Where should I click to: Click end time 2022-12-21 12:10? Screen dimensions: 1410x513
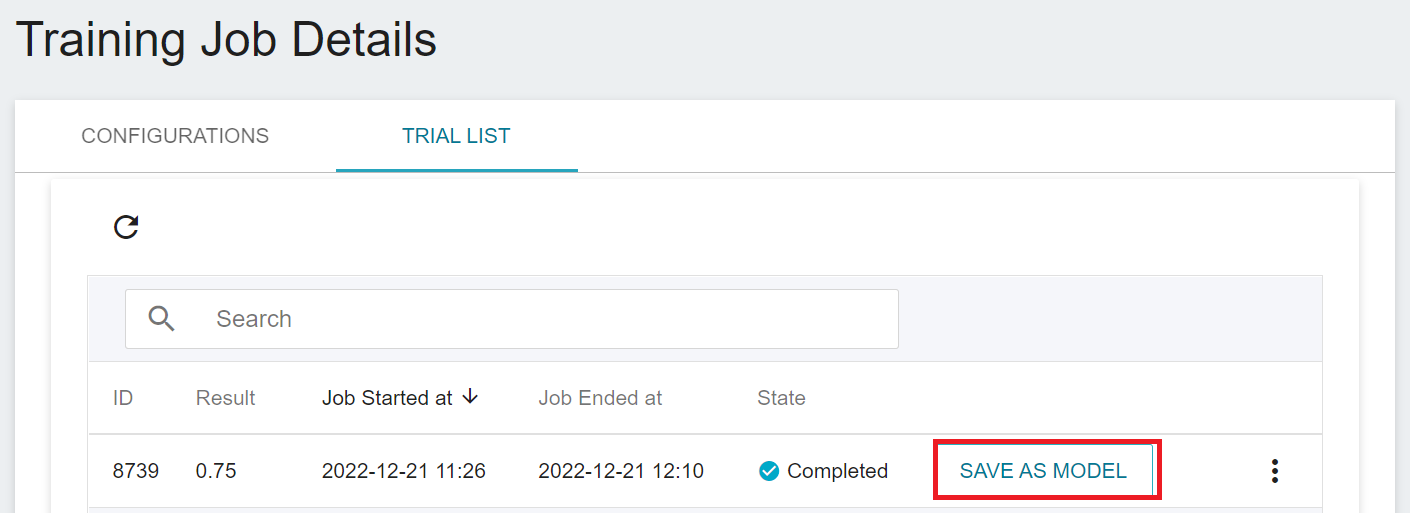(x=621, y=471)
